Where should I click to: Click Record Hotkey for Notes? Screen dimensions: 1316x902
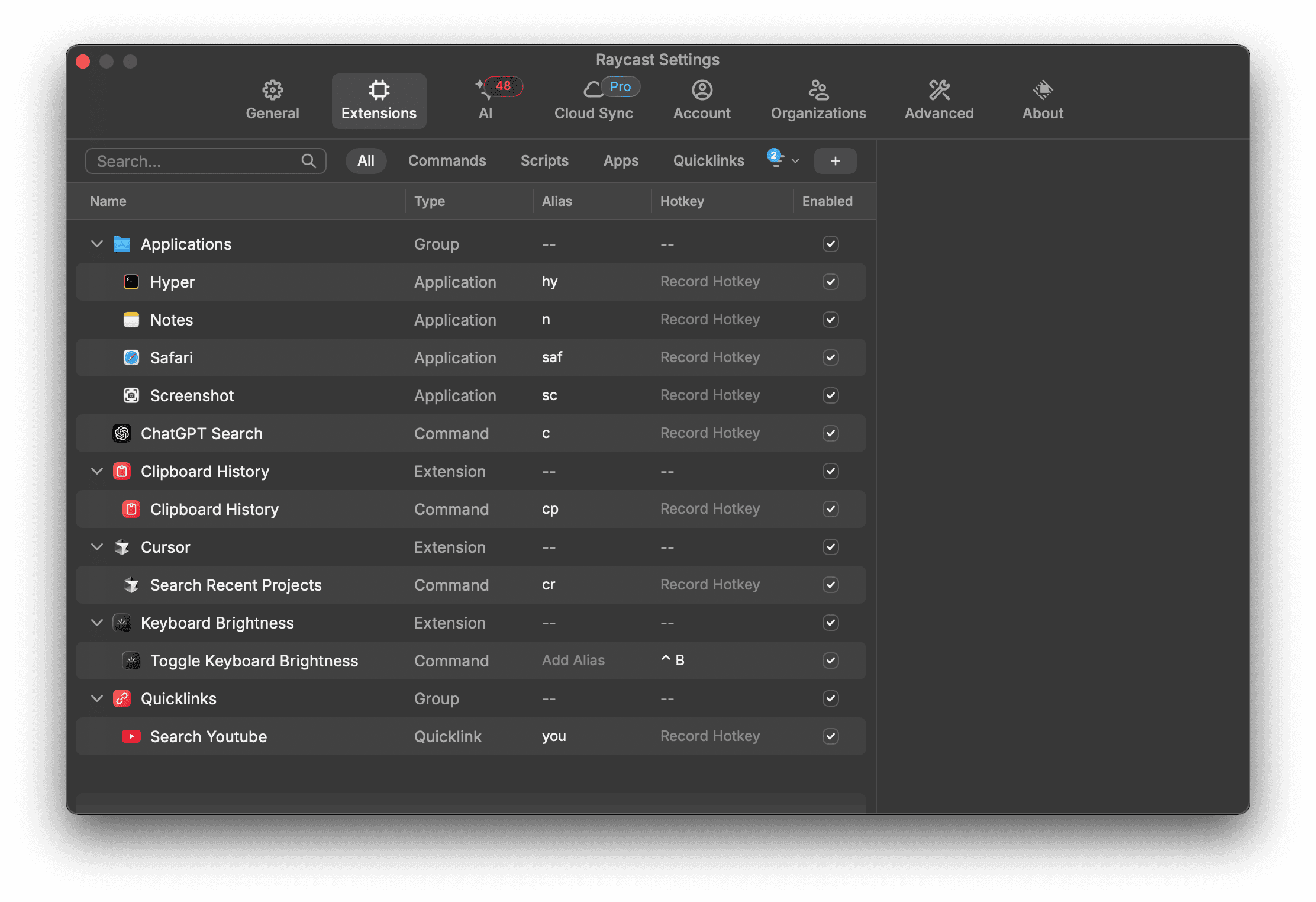(709, 320)
